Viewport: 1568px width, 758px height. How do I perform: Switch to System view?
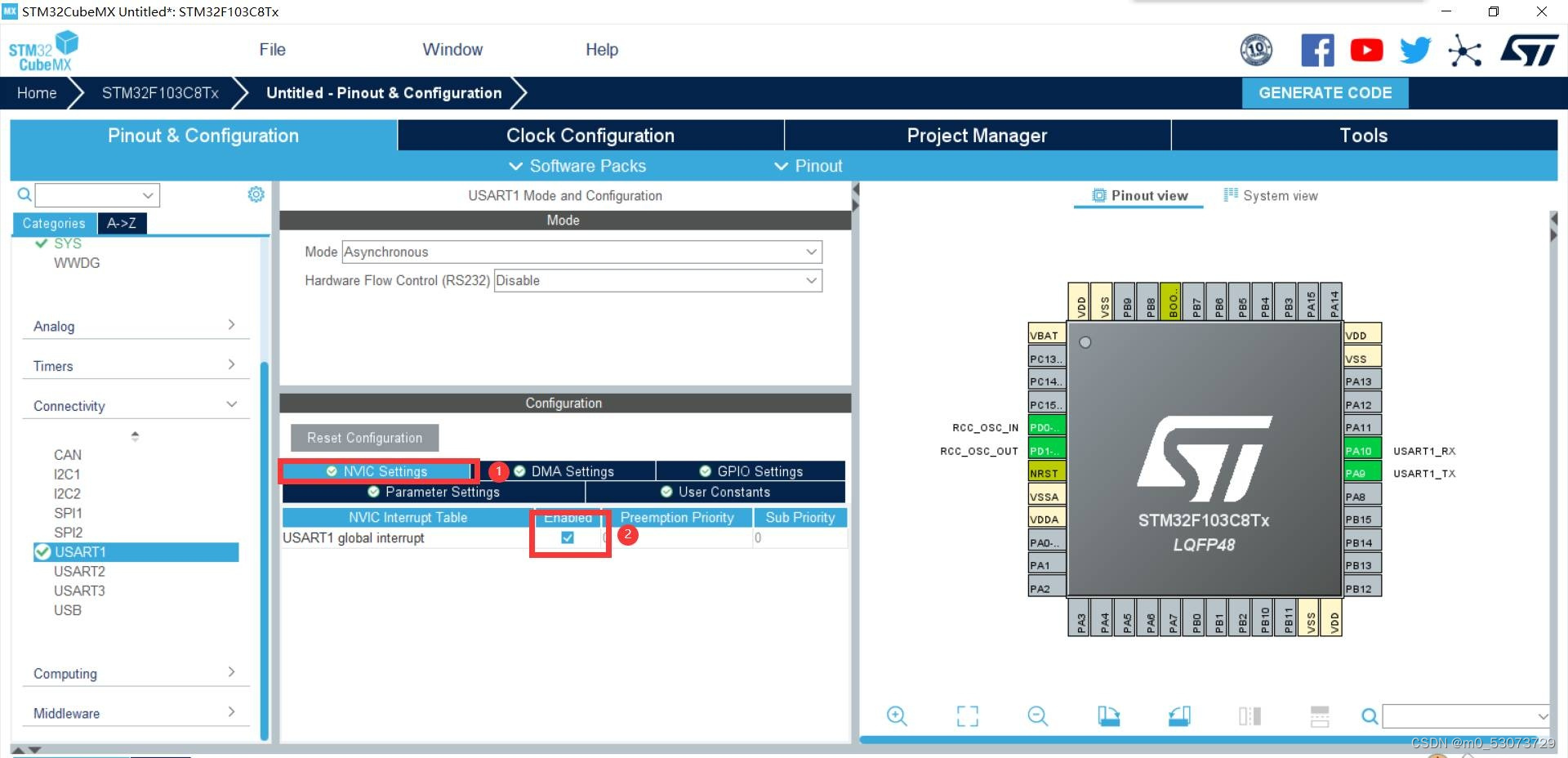(x=1271, y=195)
